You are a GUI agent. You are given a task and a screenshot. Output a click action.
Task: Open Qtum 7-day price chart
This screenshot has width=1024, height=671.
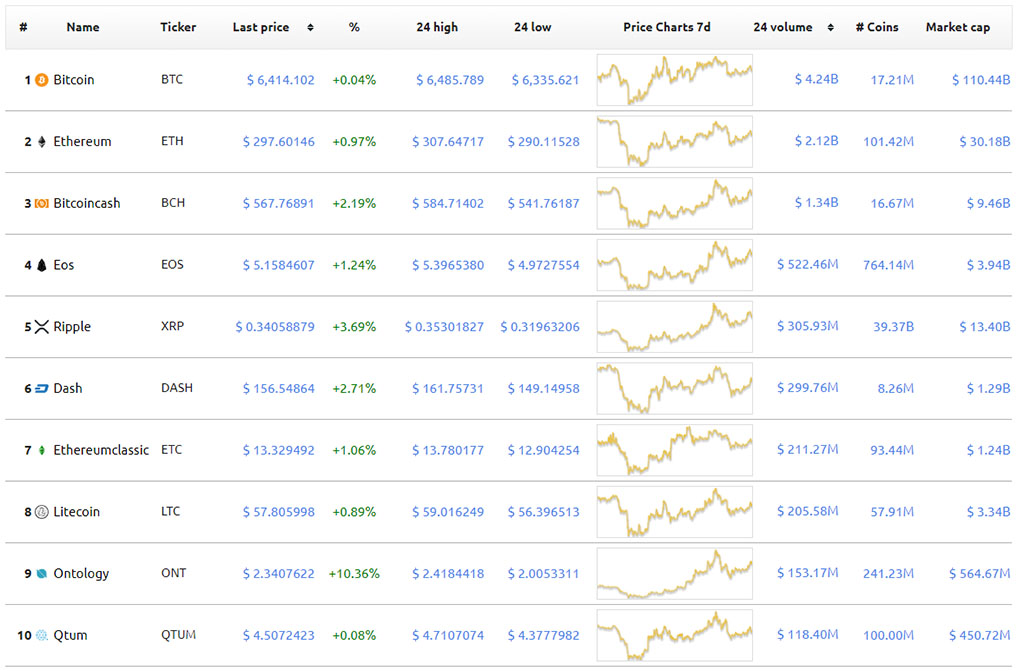pos(675,635)
